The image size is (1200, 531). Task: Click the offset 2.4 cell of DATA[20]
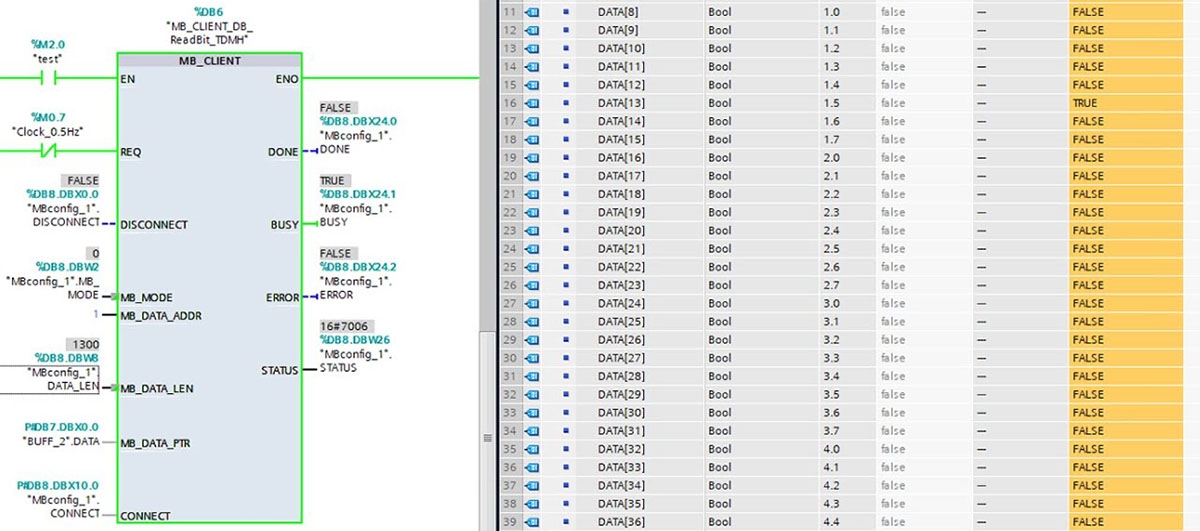(846, 230)
